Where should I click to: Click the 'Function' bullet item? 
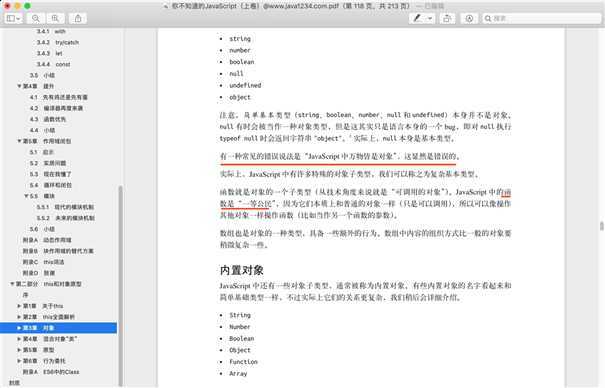[x=243, y=362]
